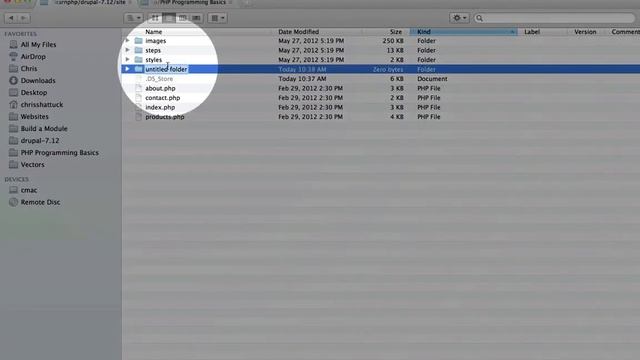
Task: Open the dropdown left of the view buttons
Action: [x=133, y=18]
